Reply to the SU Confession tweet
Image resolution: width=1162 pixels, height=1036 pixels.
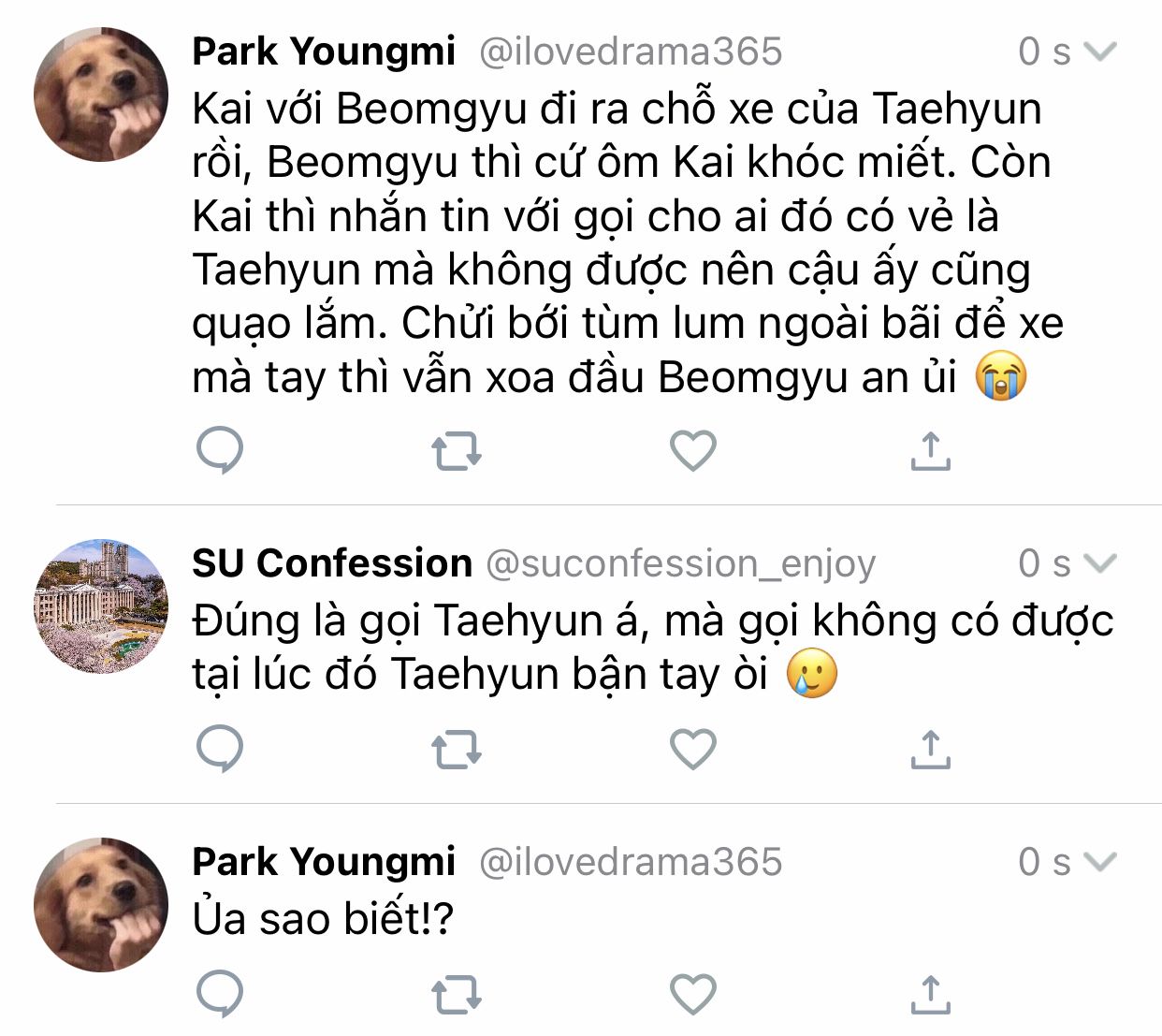click(x=220, y=749)
